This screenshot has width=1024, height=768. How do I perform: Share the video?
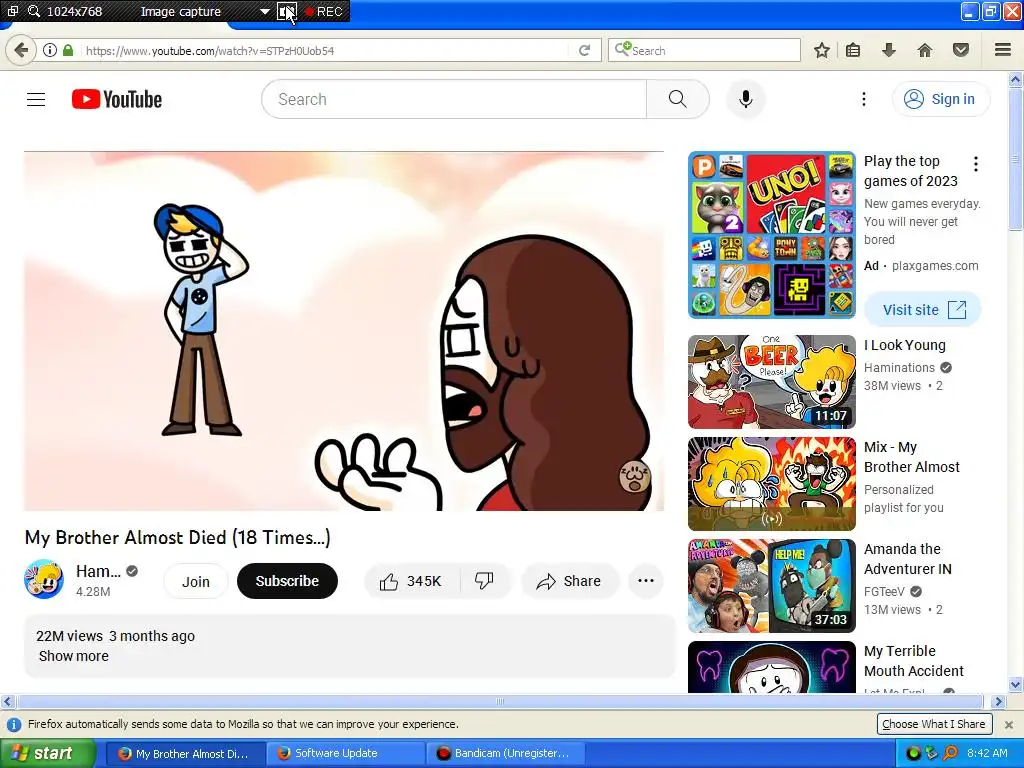569,581
